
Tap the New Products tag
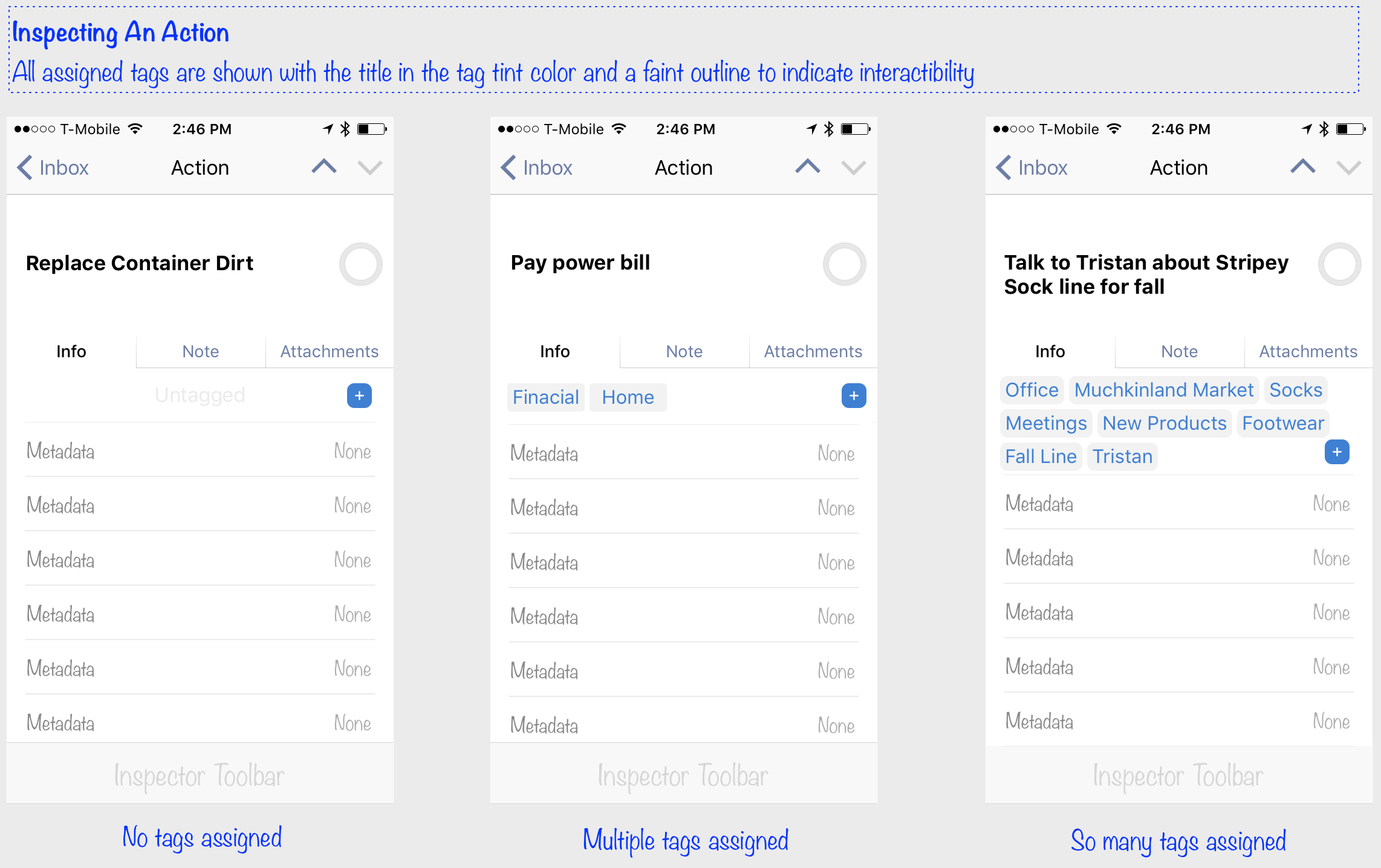(1165, 423)
